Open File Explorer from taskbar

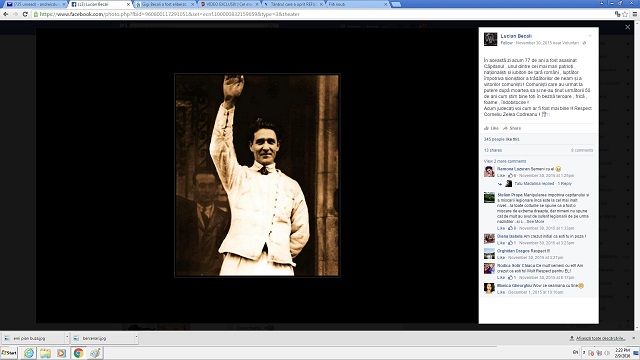tap(45, 353)
